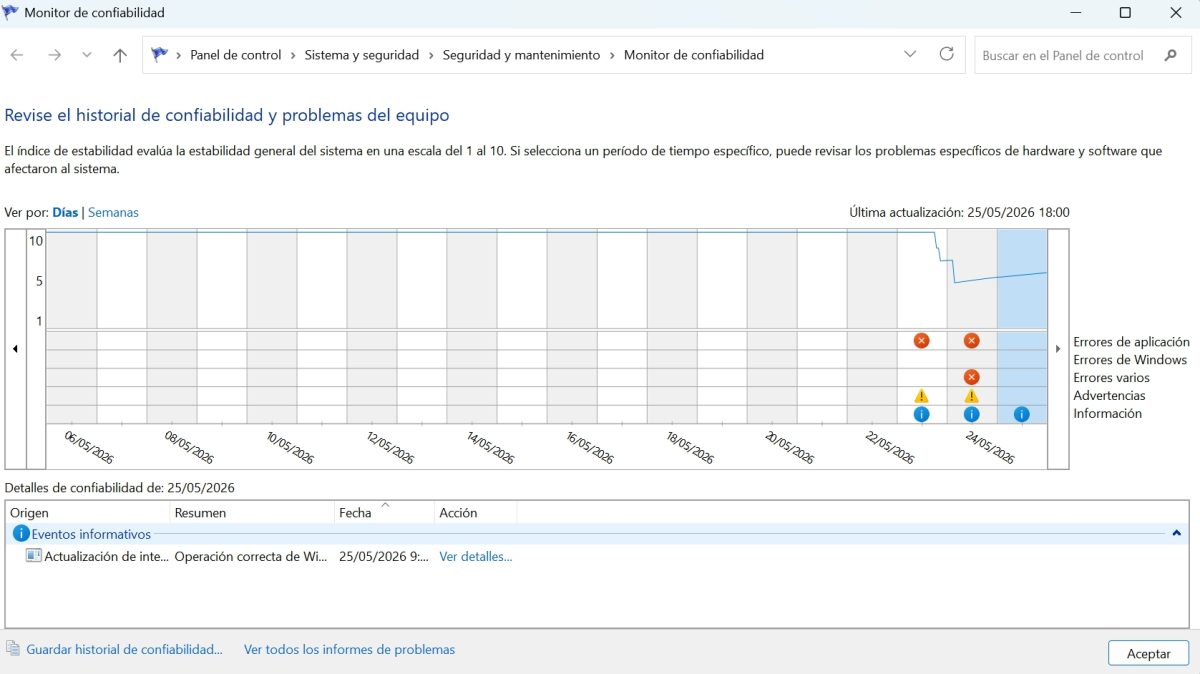Click the Advertencias row label
This screenshot has height=674, width=1200.
[x=1109, y=395]
